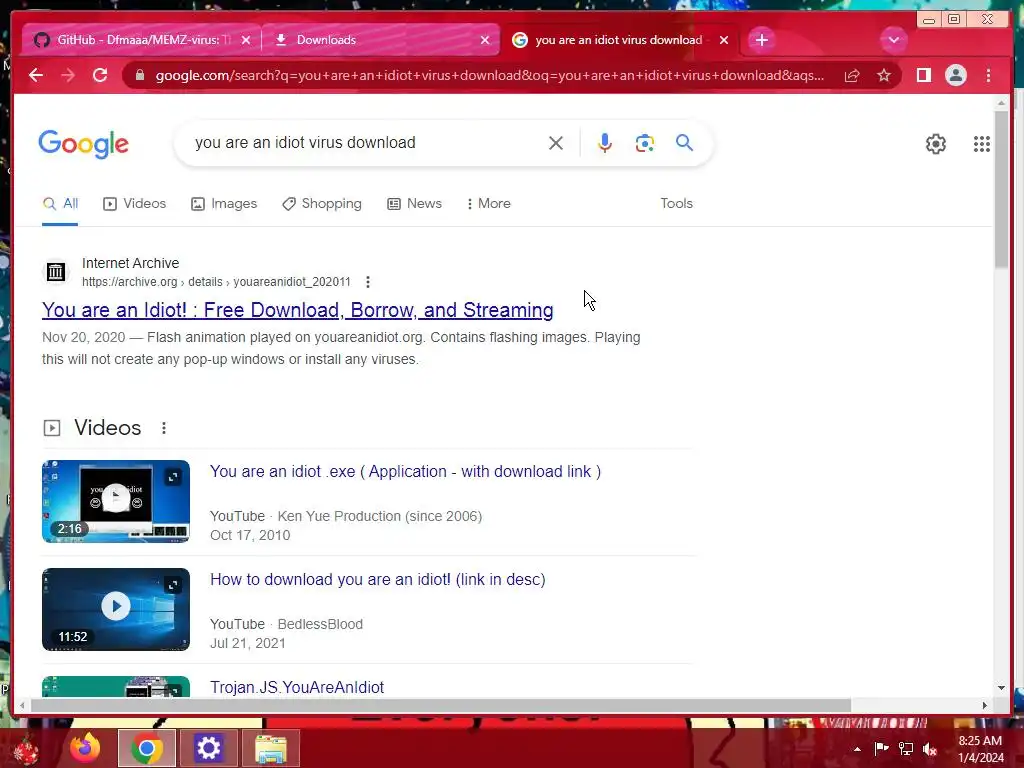Viewport: 1024px width, 768px height.
Task: Open 'You are an idiot .exe' video link
Action: [406, 472]
